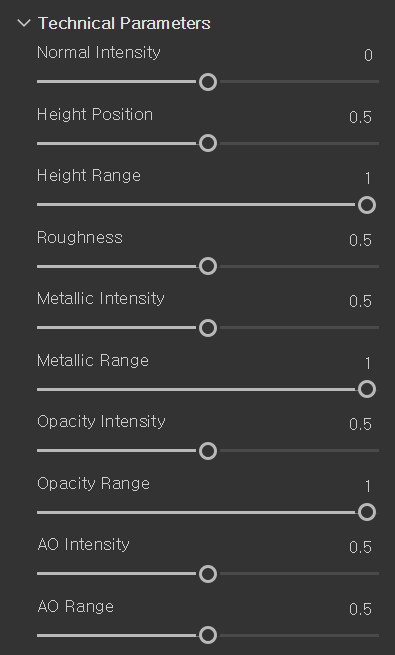This screenshot has width=395, height=655.
Task: Select the Height Range value field
Action: (368, 178)
